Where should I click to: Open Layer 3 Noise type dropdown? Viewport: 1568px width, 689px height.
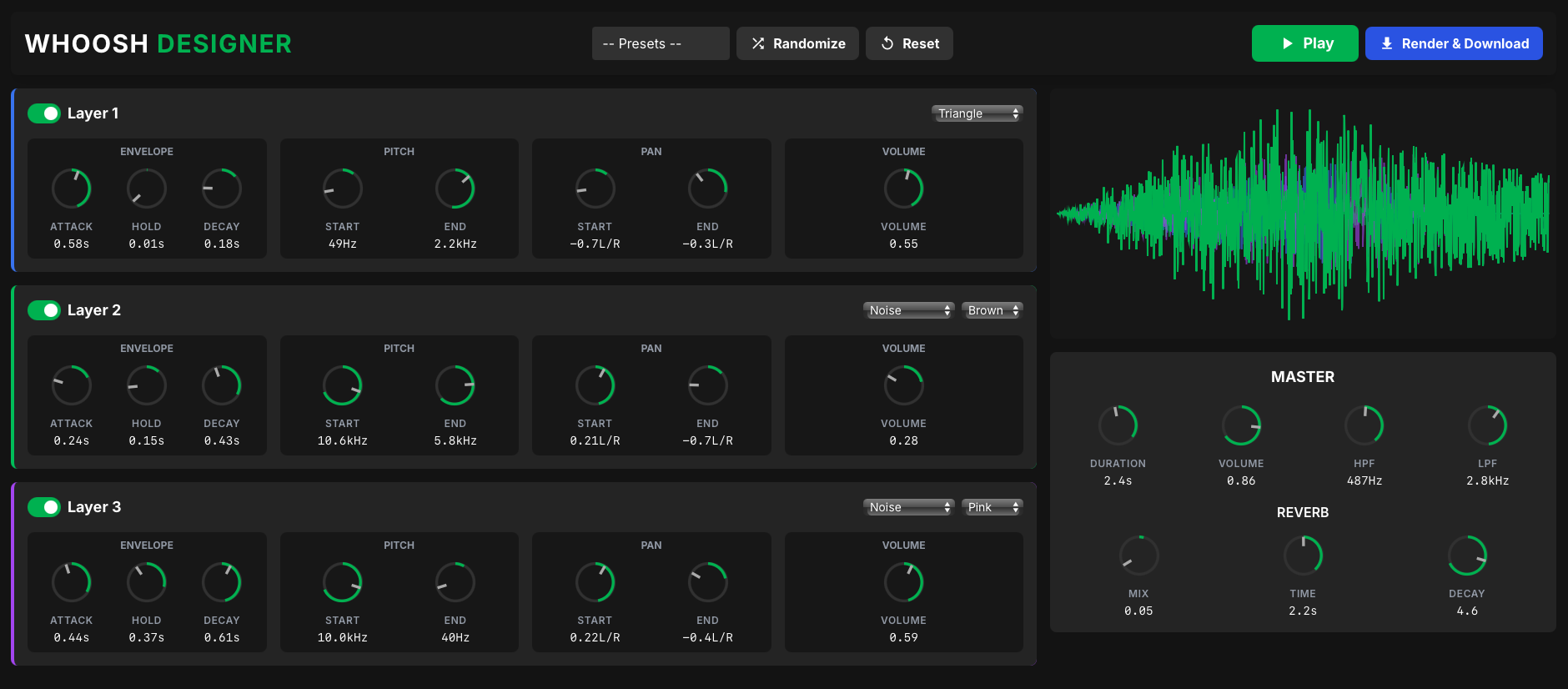(x=908, y=507)
